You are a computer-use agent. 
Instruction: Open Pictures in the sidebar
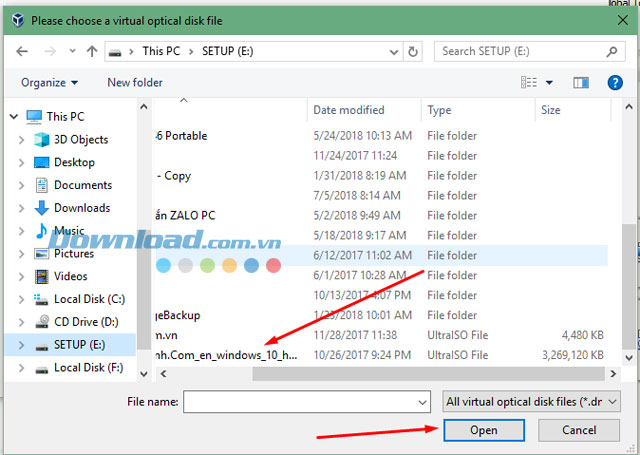(74, 254)
